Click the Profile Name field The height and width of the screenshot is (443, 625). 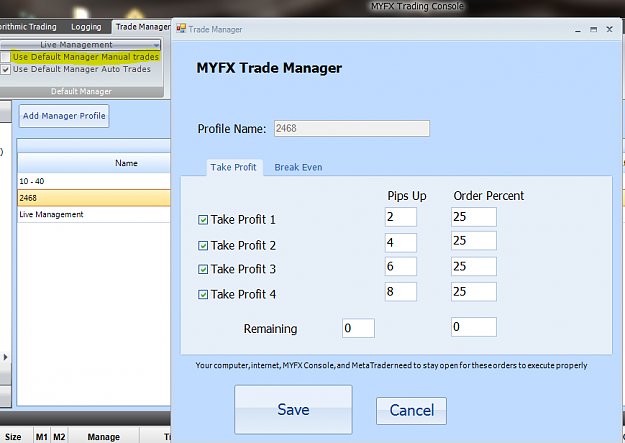(352, 128)
